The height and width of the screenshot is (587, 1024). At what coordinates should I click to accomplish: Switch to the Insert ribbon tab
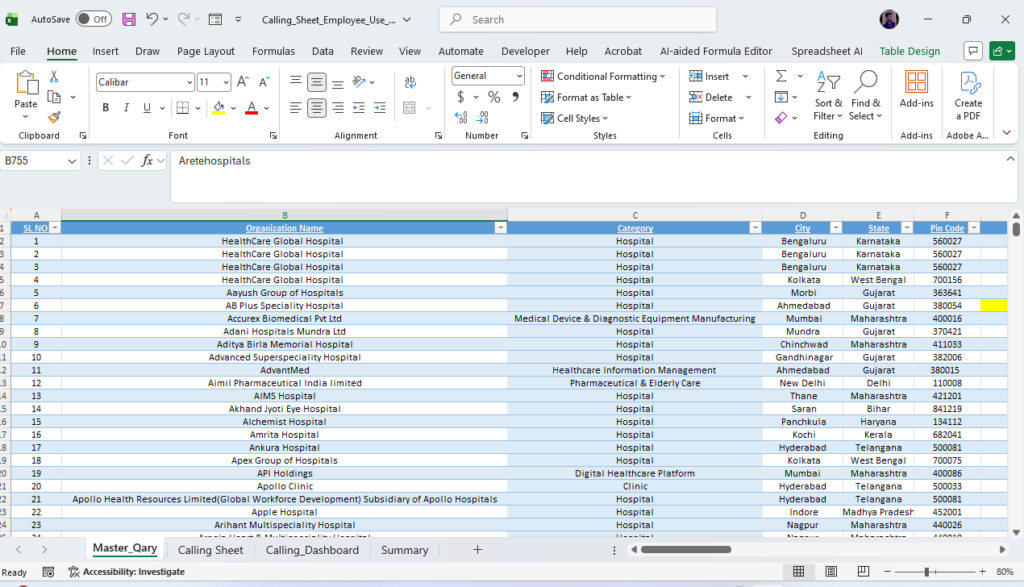coord(105,51)
